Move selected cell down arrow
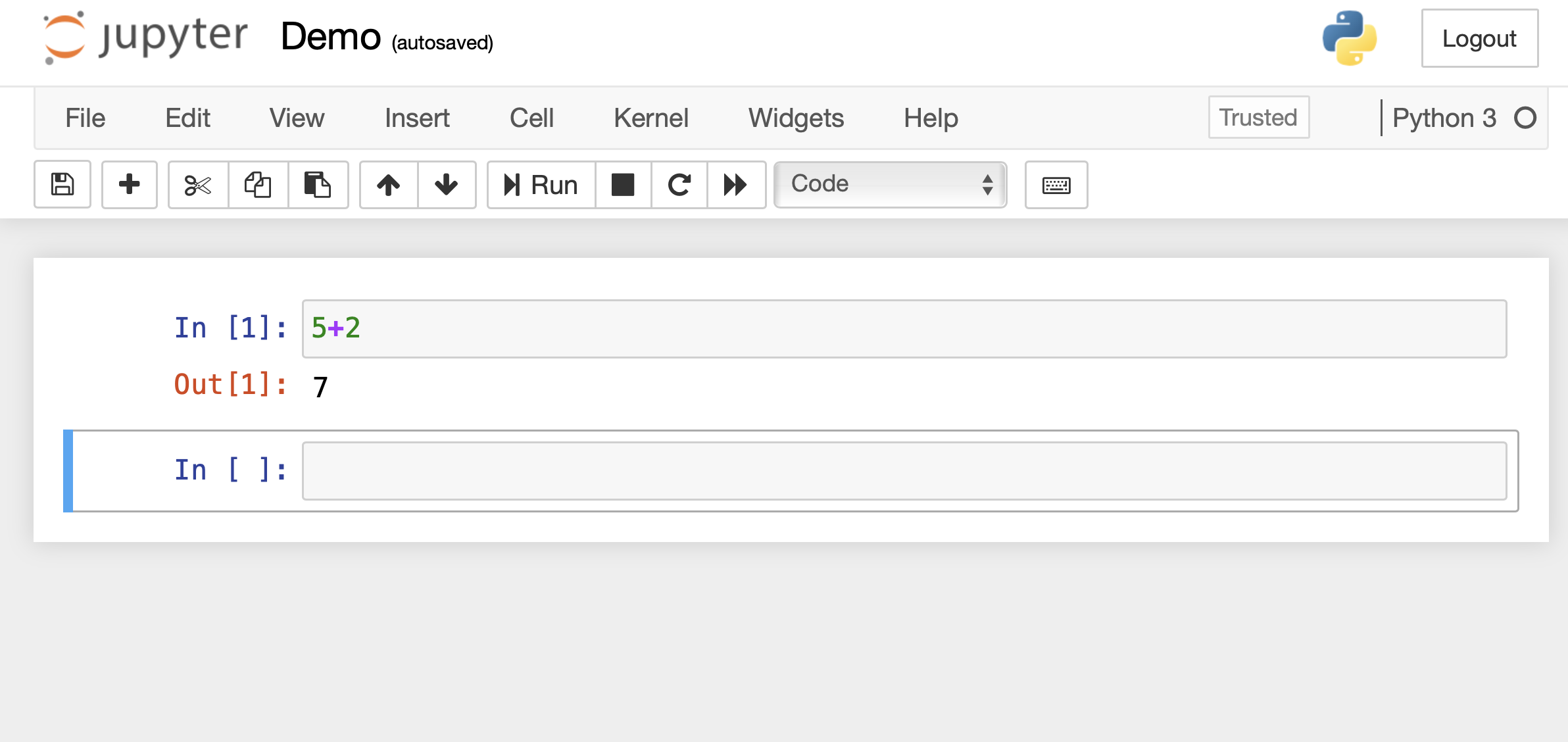This screenshot has height=742, width=1568. (447, 184)
